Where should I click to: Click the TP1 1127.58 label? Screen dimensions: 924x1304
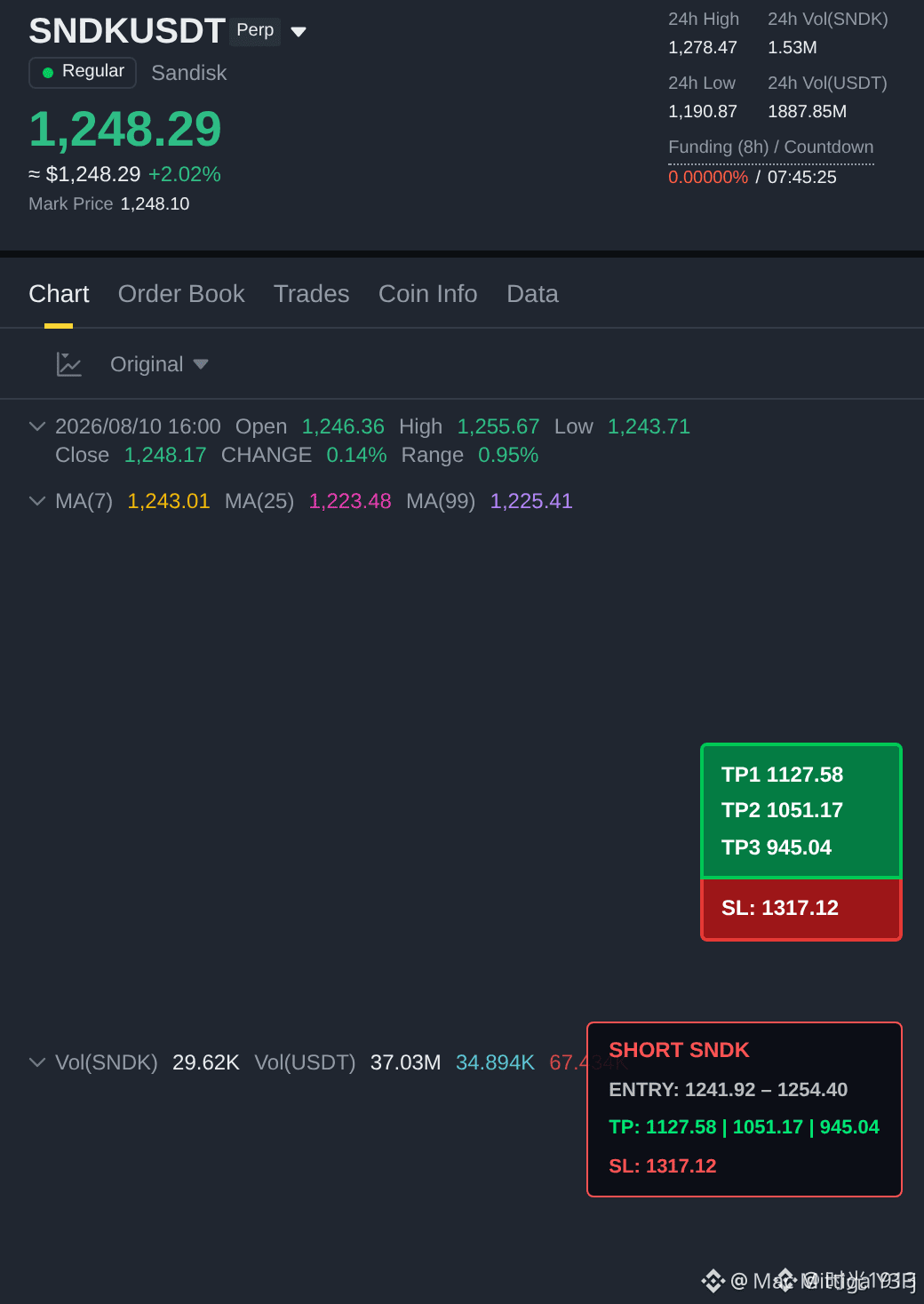click(782, 775)
